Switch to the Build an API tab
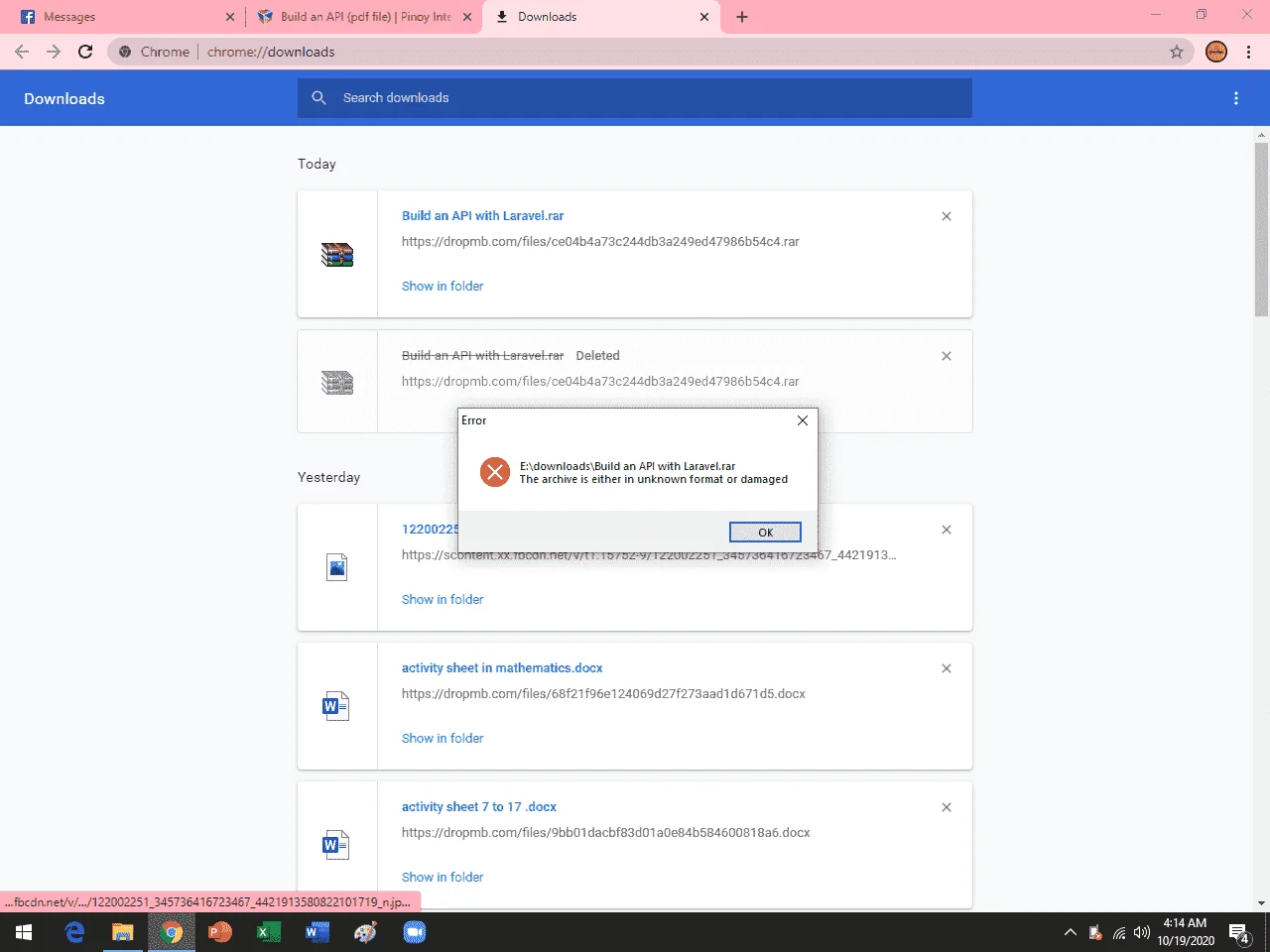This screenshot has width=1270, height=952. 362,17
